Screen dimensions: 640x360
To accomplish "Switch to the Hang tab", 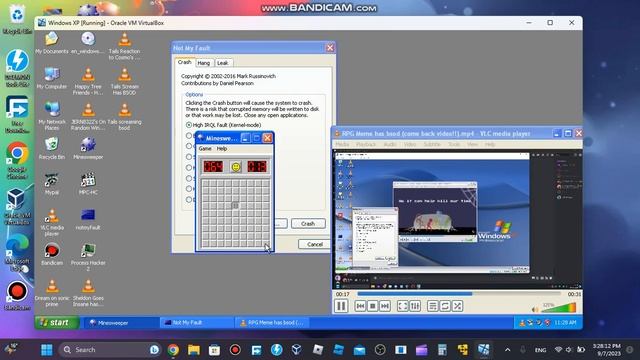I will pyautogui.click(x=203, y=63).
